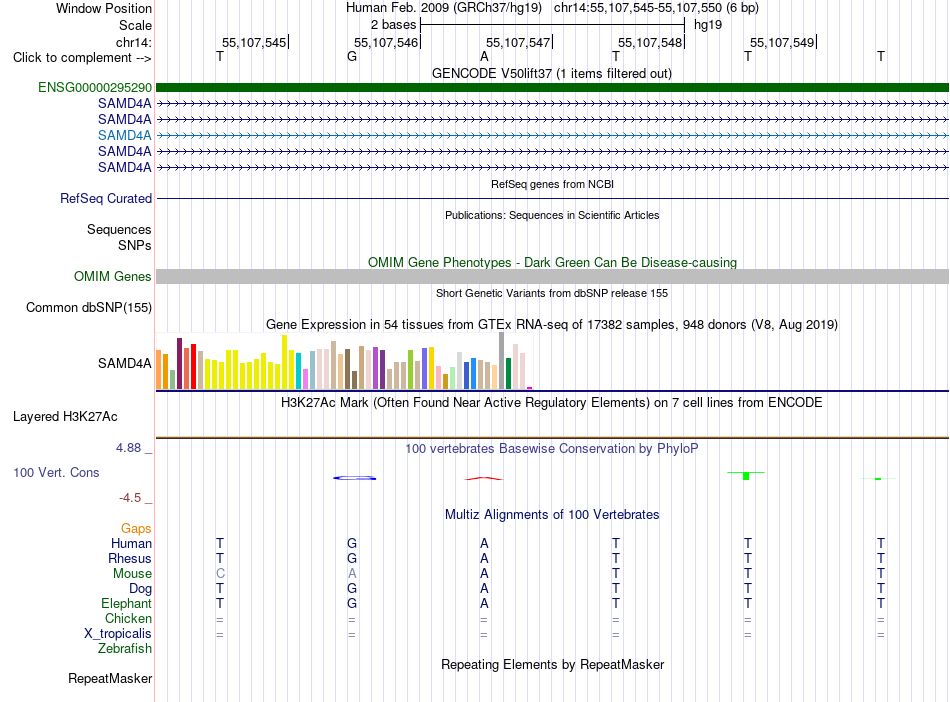The width and height of the screenshot is (950, 702).
Task: Click the Chicken species label
Action: tap(128, 618)
